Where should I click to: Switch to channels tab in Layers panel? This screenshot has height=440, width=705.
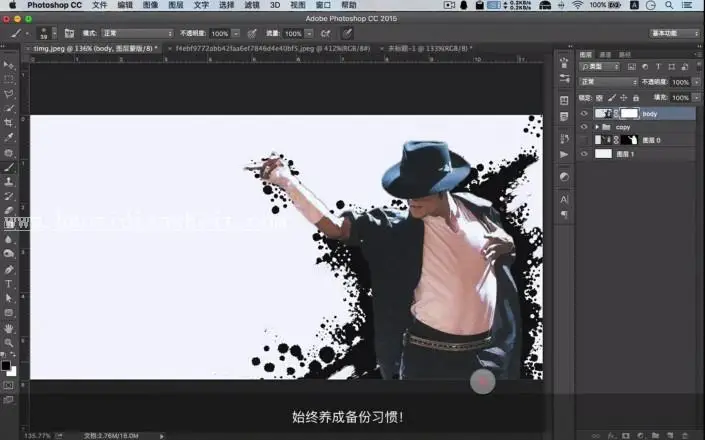[605, 54]
